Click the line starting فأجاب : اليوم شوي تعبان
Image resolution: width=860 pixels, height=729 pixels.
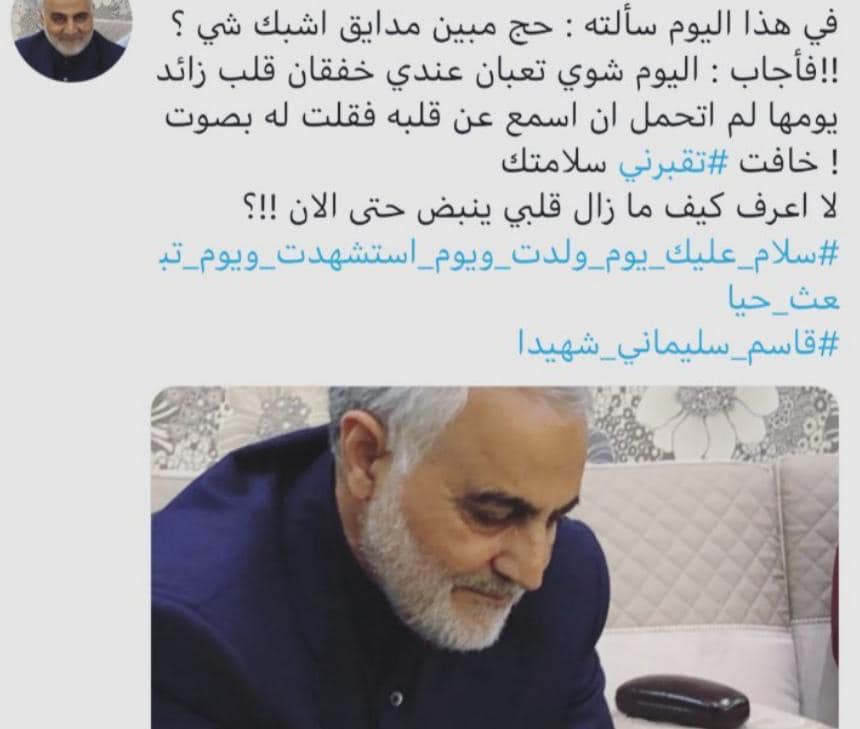click(497, 75)
